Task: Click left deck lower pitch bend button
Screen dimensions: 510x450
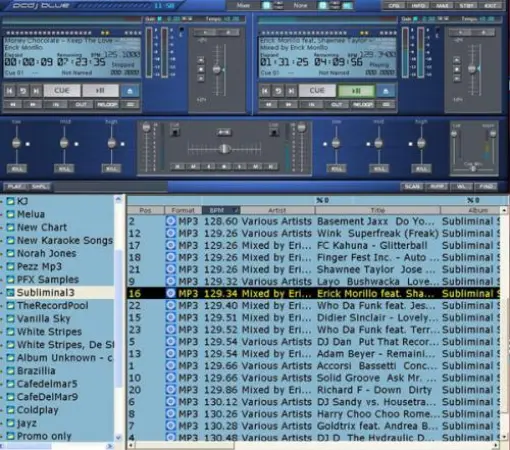Action: (x=201, y=78)
